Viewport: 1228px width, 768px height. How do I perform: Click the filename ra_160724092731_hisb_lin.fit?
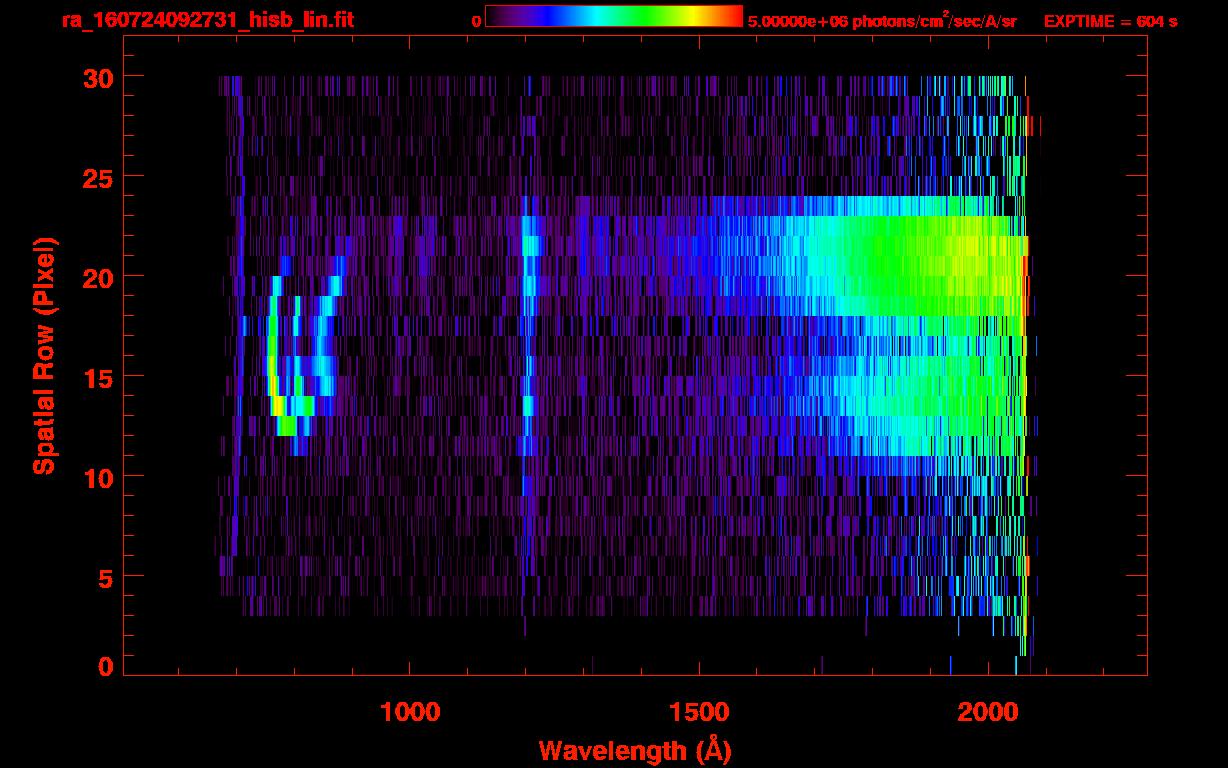click(x=207, y=19)
